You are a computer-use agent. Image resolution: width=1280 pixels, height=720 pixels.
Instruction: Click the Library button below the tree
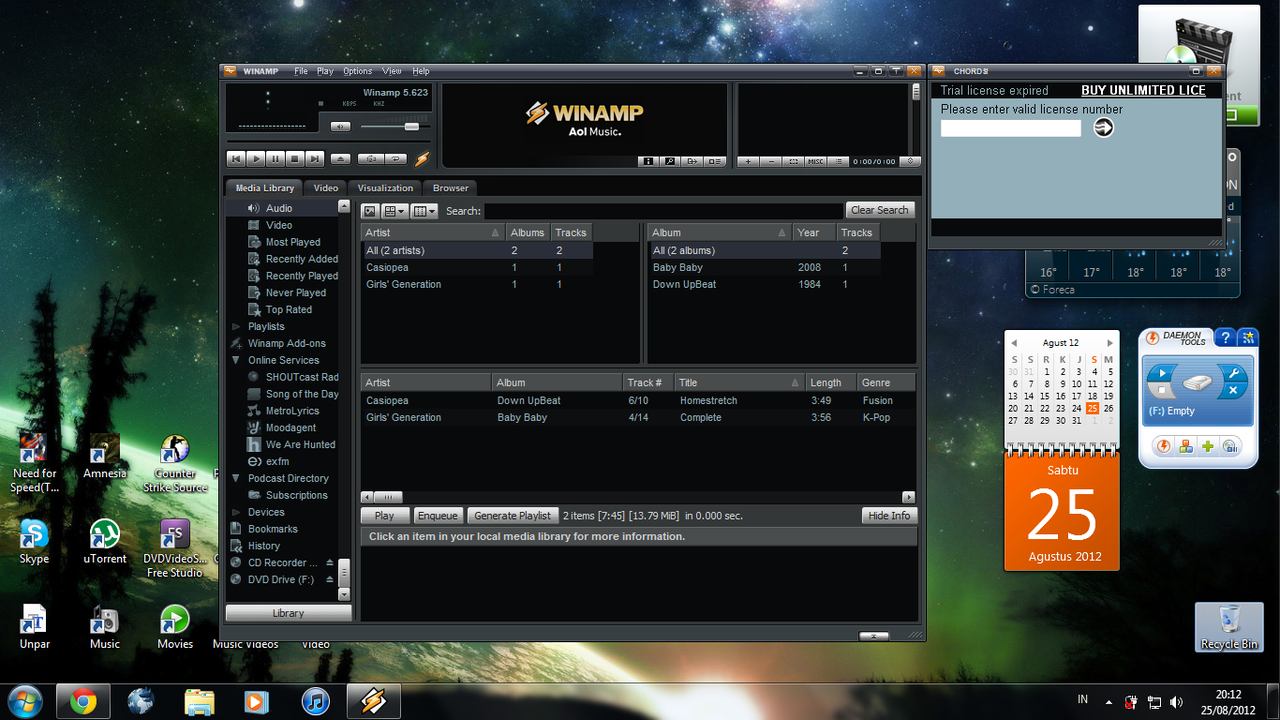click(x=288, y=613)
